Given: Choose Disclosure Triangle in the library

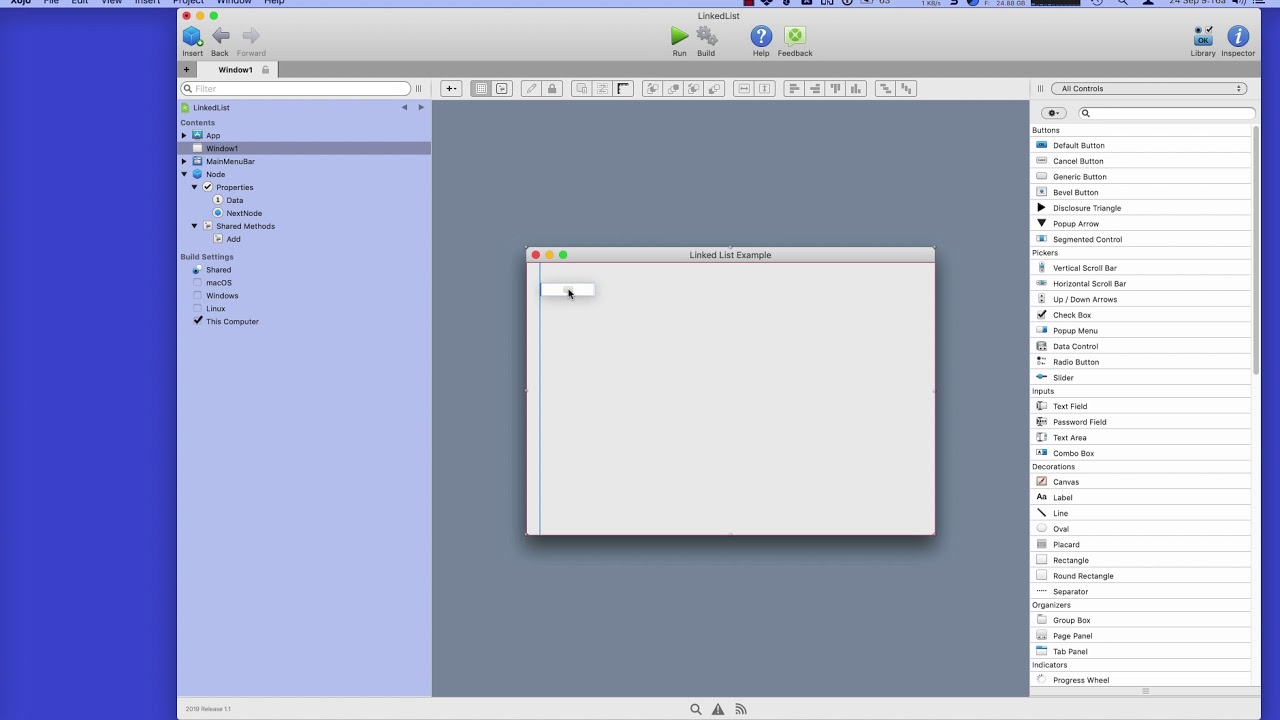Looking at the screenshot, I should pyautogui.click(x=1140, y=208).
